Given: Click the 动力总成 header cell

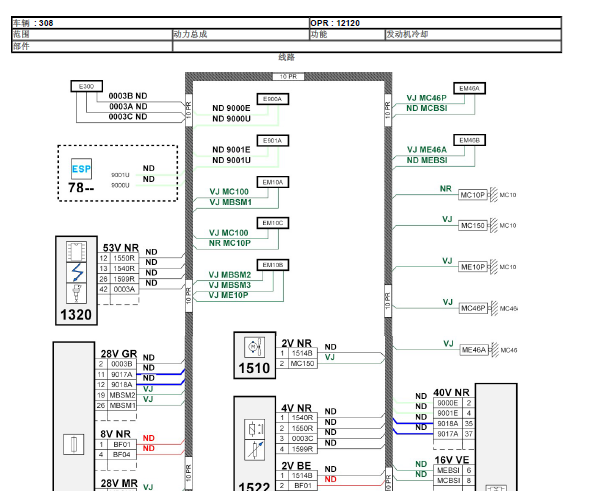Looking at the screenshot, I should [241, 34].
